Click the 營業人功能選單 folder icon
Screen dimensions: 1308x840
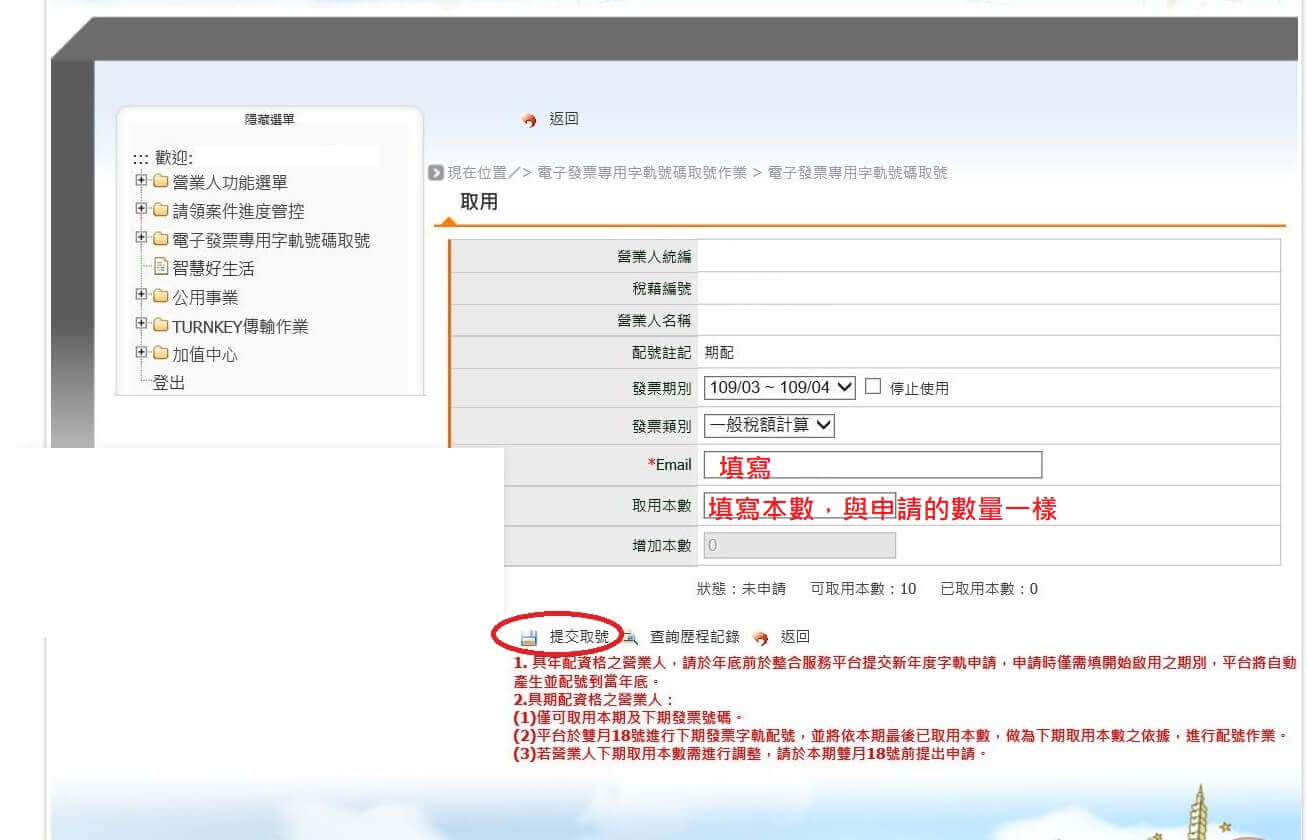tap(160, 182)
